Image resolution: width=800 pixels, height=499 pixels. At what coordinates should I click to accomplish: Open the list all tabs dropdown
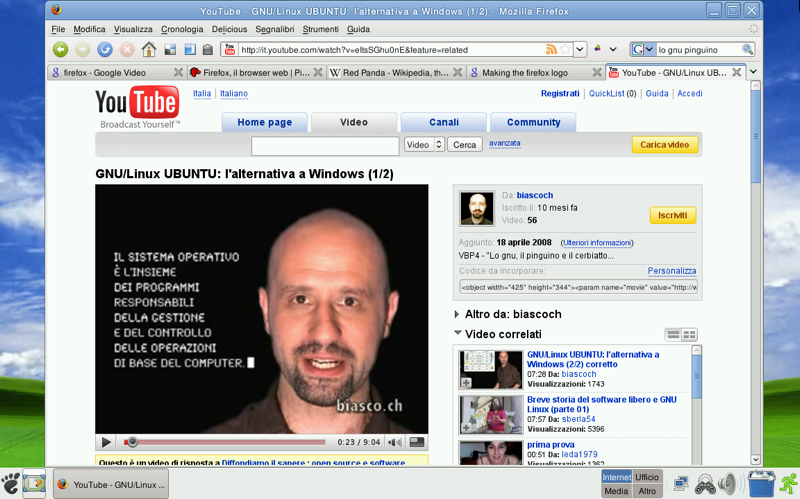point(754,72)
